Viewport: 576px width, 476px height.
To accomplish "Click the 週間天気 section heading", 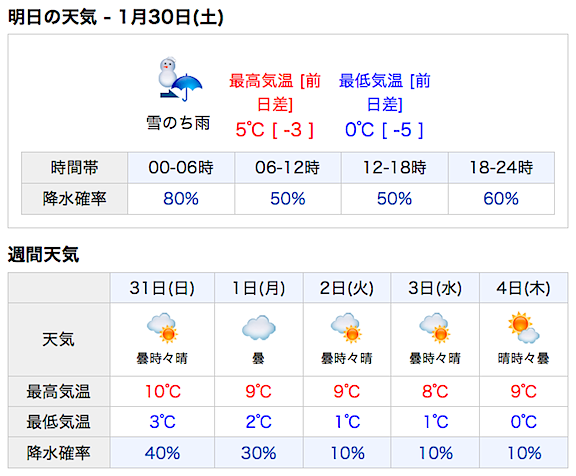I will click(43, 255).
